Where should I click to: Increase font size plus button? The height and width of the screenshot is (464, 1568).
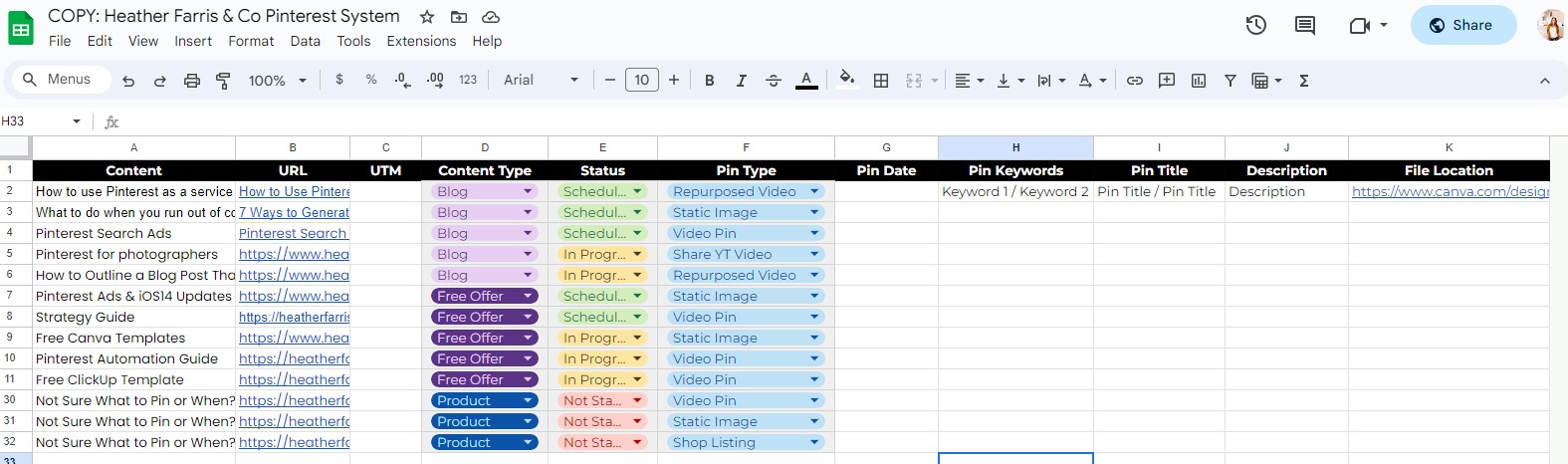coord(674,80)
